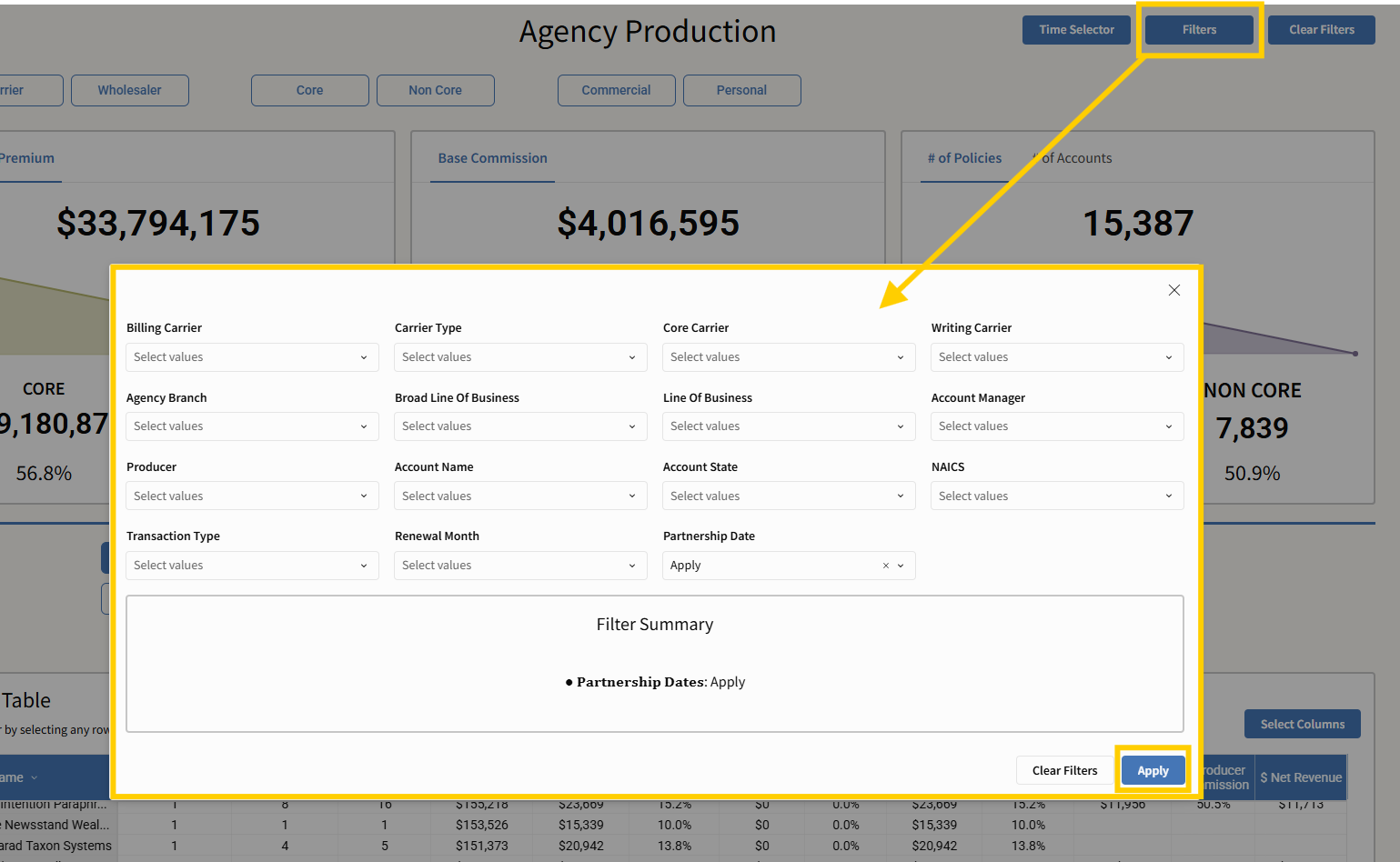
Task: Open the Time Selector
Action: 1076,30
